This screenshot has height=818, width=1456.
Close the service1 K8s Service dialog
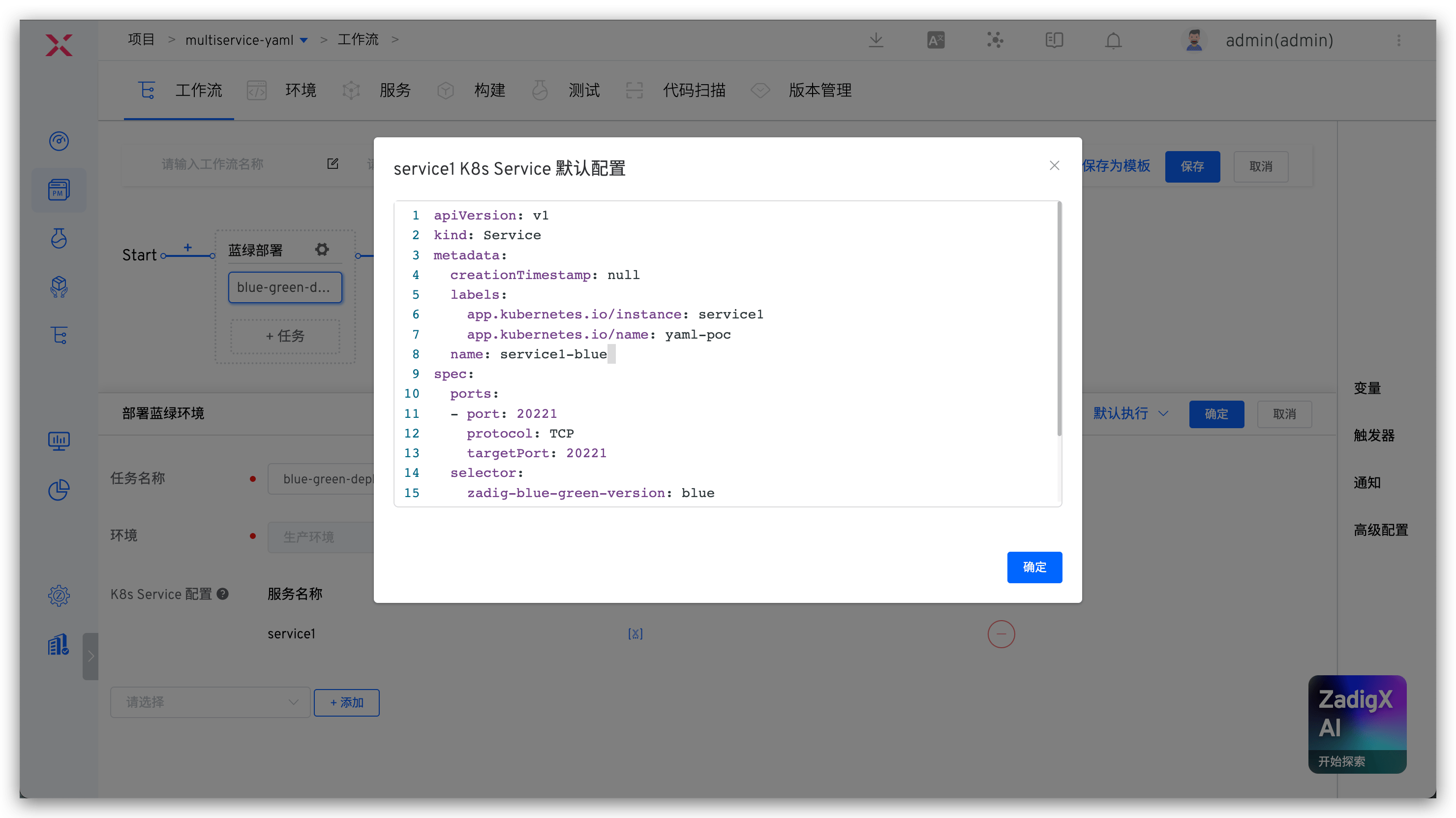coord(1054,165)
